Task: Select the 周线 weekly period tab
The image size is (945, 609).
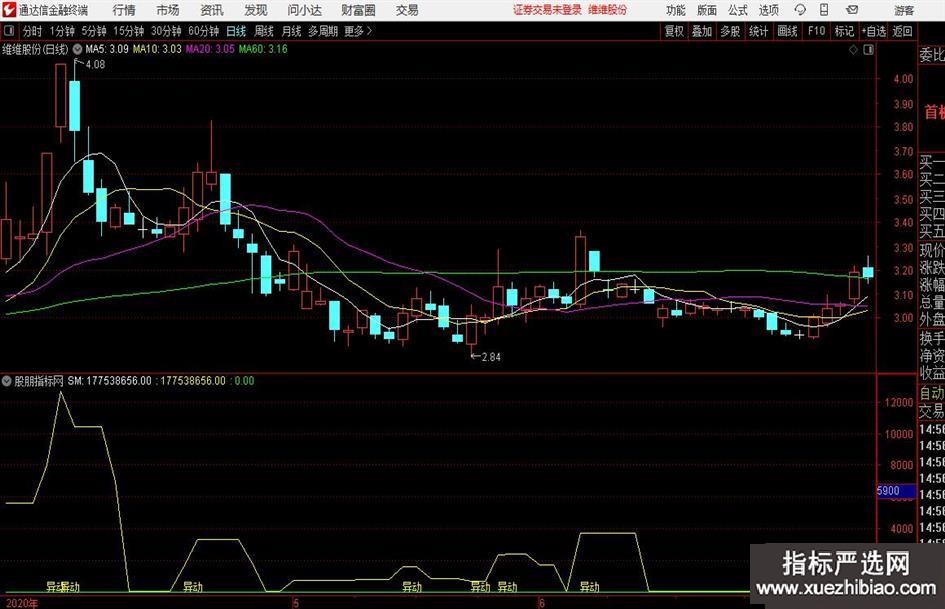Action: pyautogui.click(x=264, y=31)
